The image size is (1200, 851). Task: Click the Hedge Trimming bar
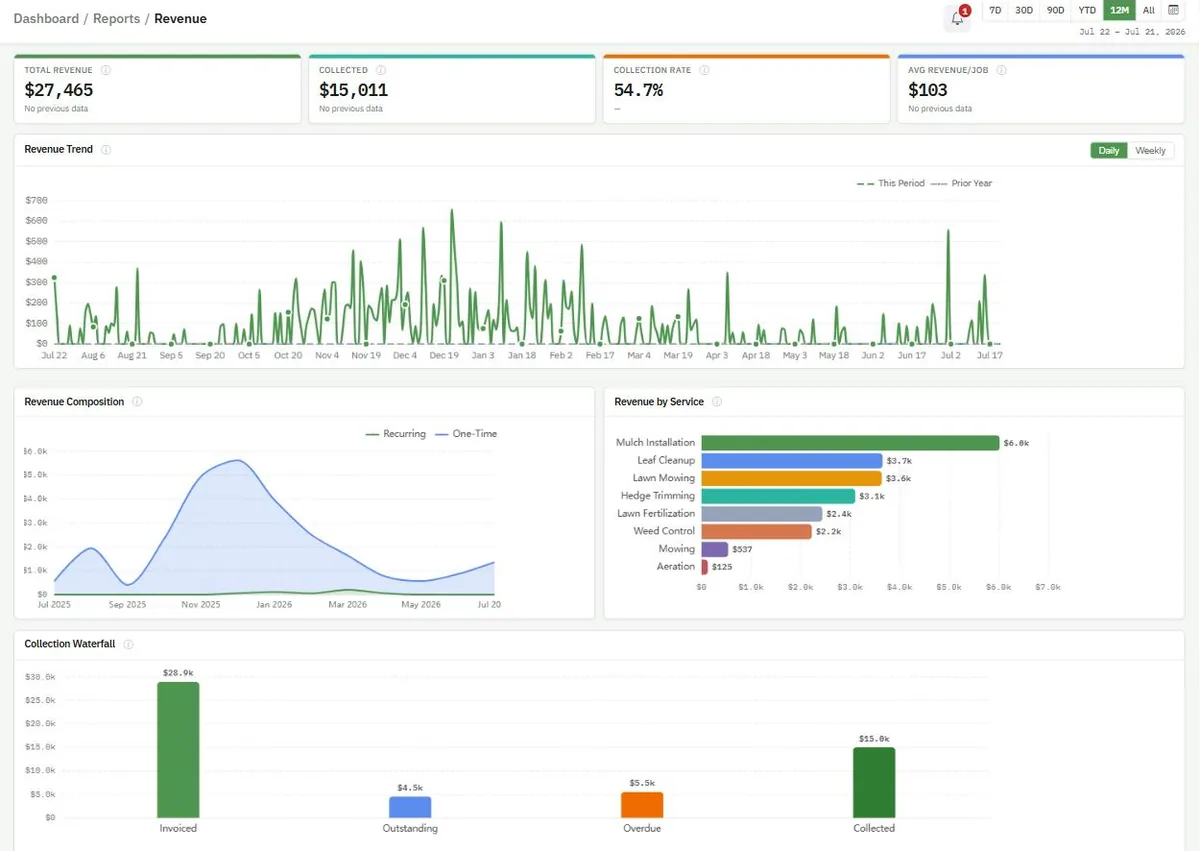pos(778,496)
